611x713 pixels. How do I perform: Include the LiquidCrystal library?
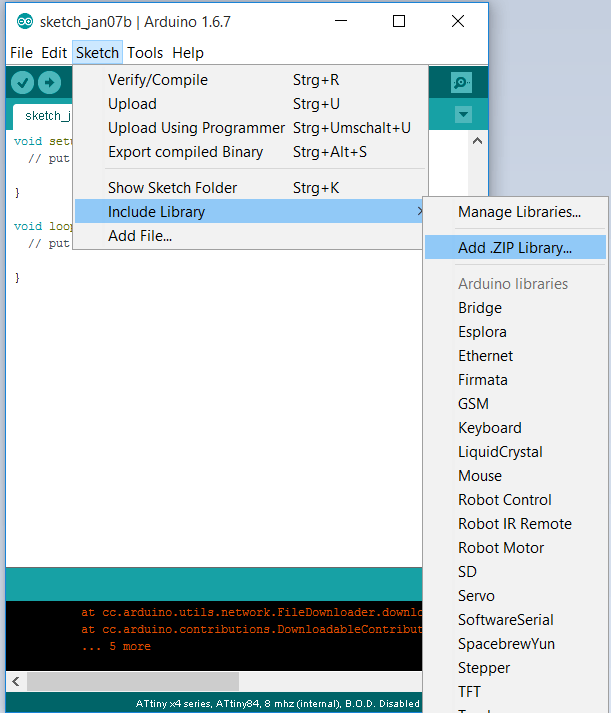point(515,452)
